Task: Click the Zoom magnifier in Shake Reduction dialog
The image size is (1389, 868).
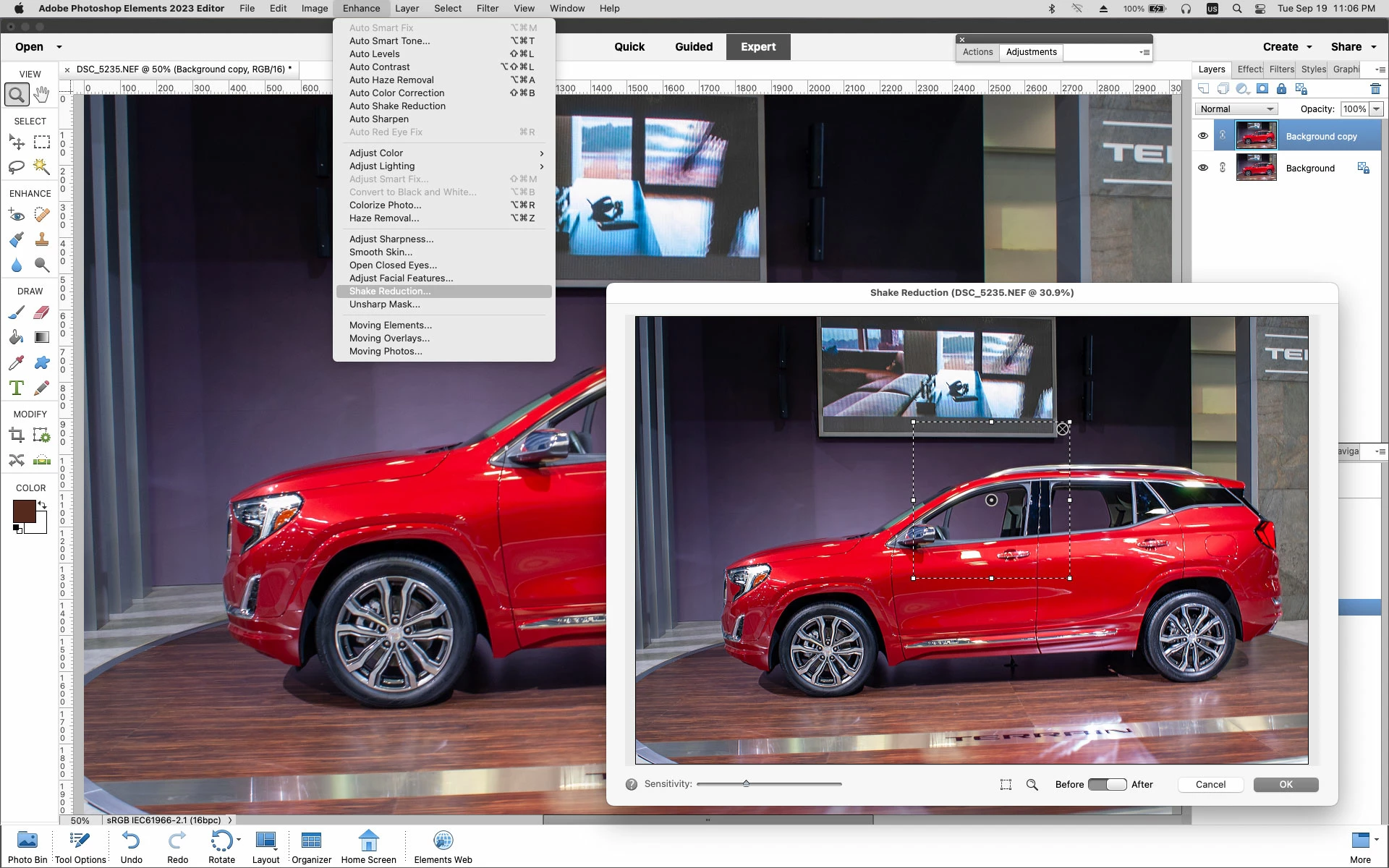Action: click(x=1032, y=785)
